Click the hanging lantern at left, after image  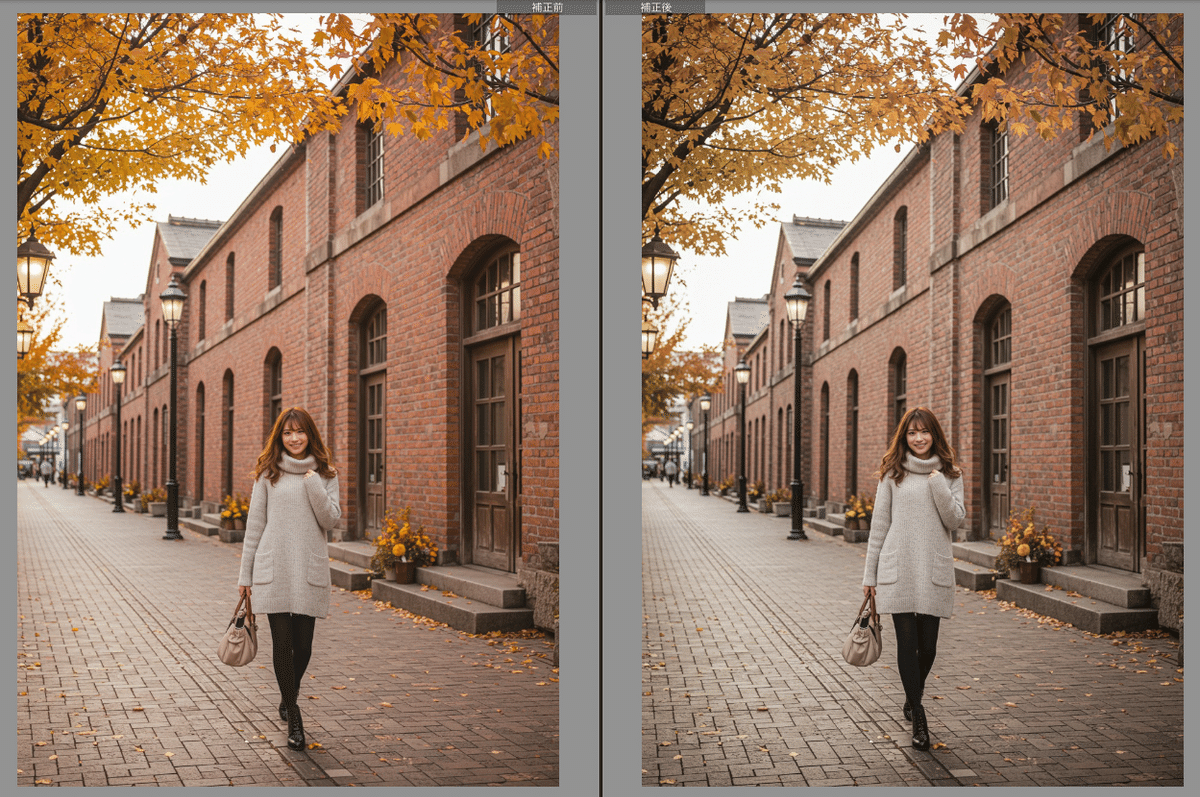click(658, 266)
